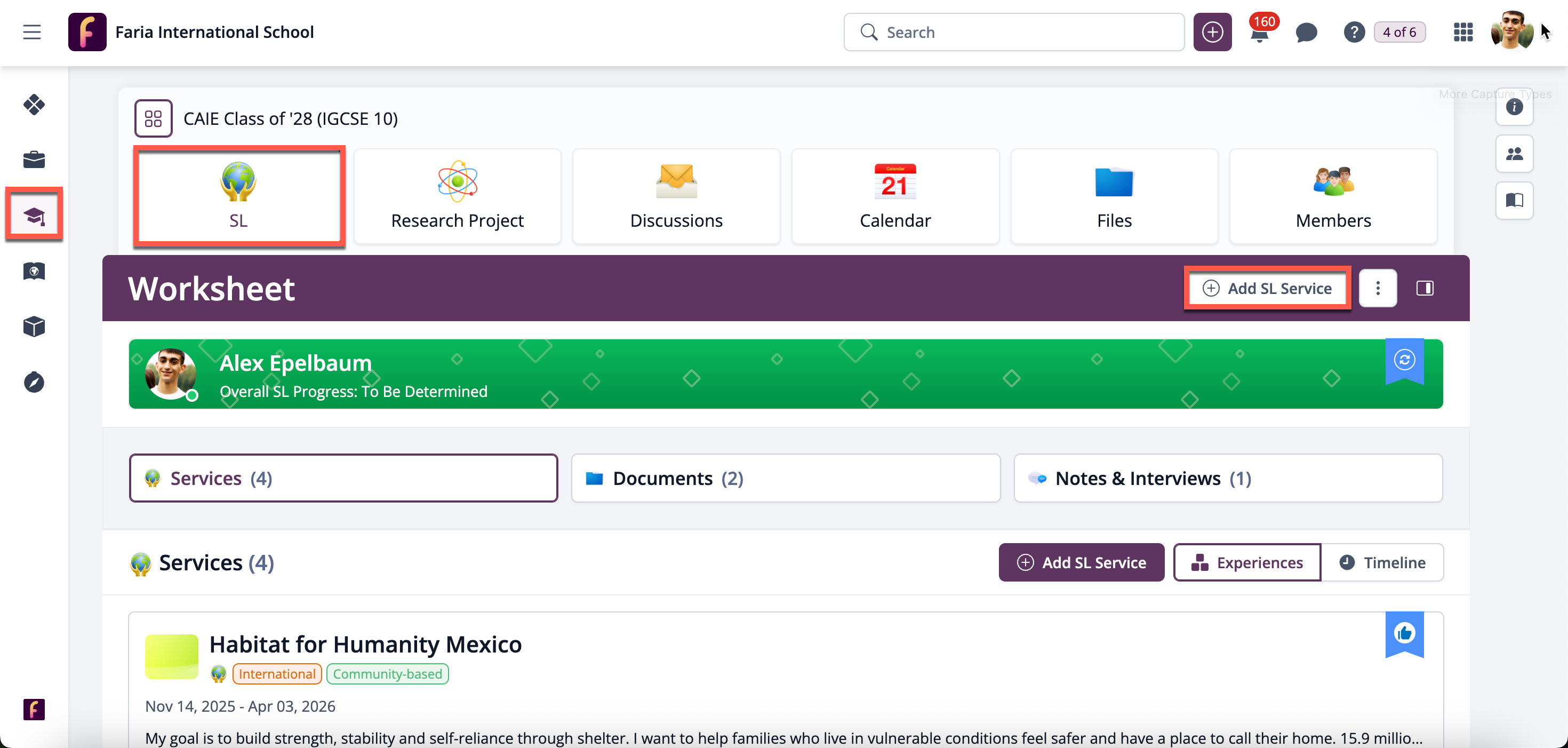Image resolution: width=1568 pixels, height=748 pixels.
Task: Click the purple quick add plus icon
Action: (1212, 33)
